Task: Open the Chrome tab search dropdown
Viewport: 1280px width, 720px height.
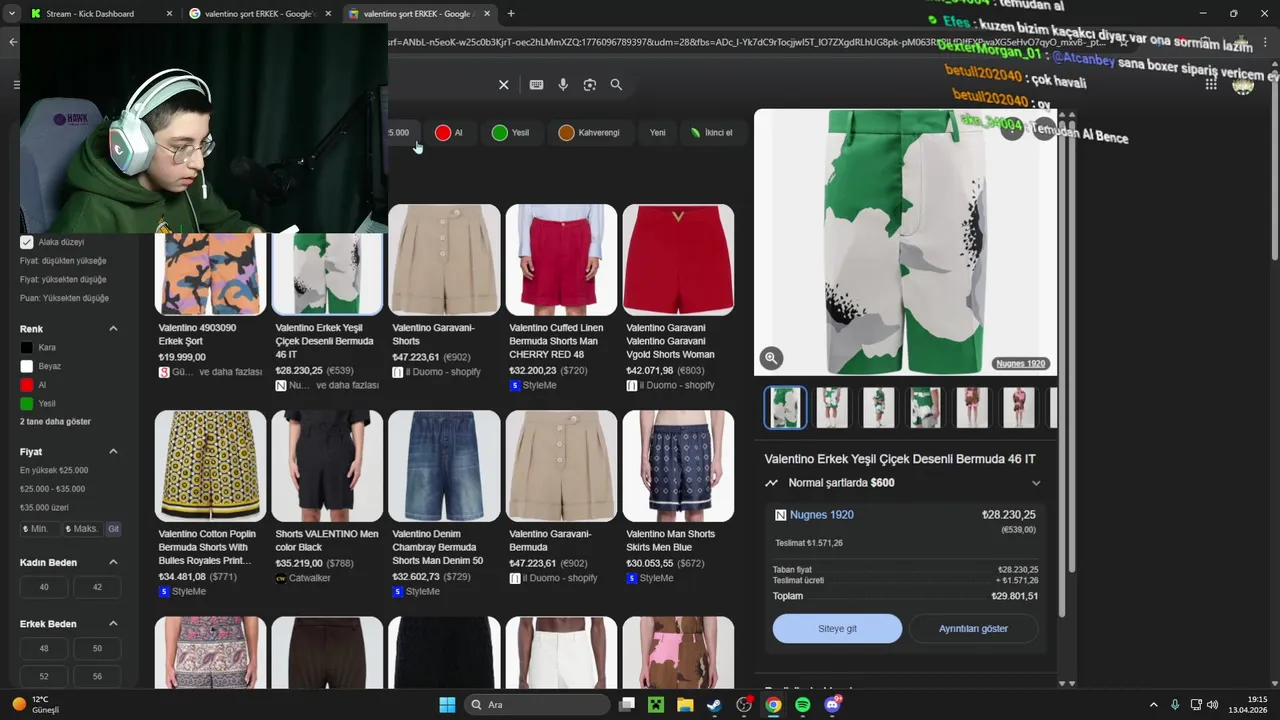Action: [11, 13]
